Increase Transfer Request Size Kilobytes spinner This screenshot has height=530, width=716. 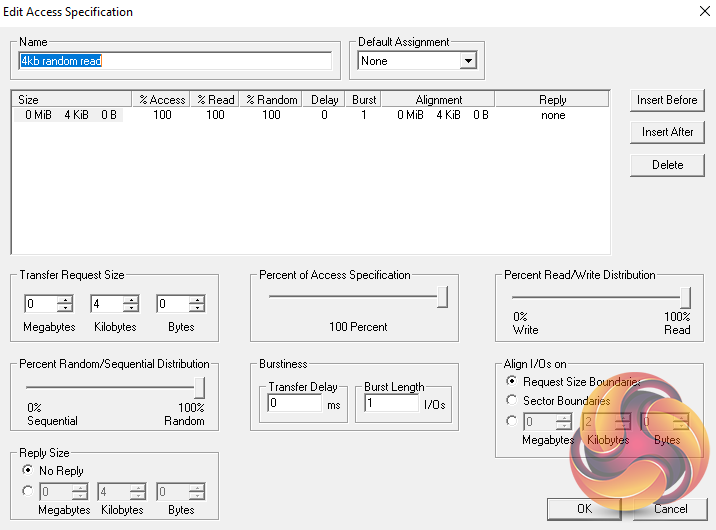[131, 300]
